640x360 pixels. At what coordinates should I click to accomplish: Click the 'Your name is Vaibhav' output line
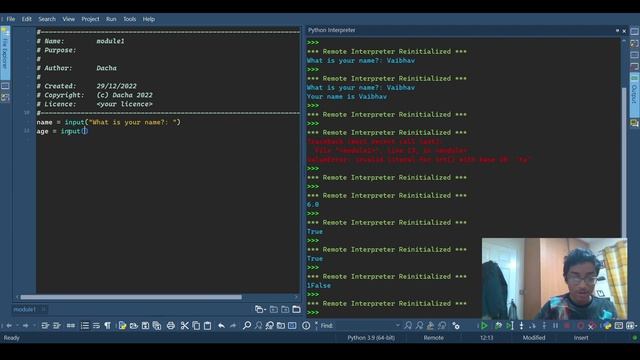tap(347, 97)
